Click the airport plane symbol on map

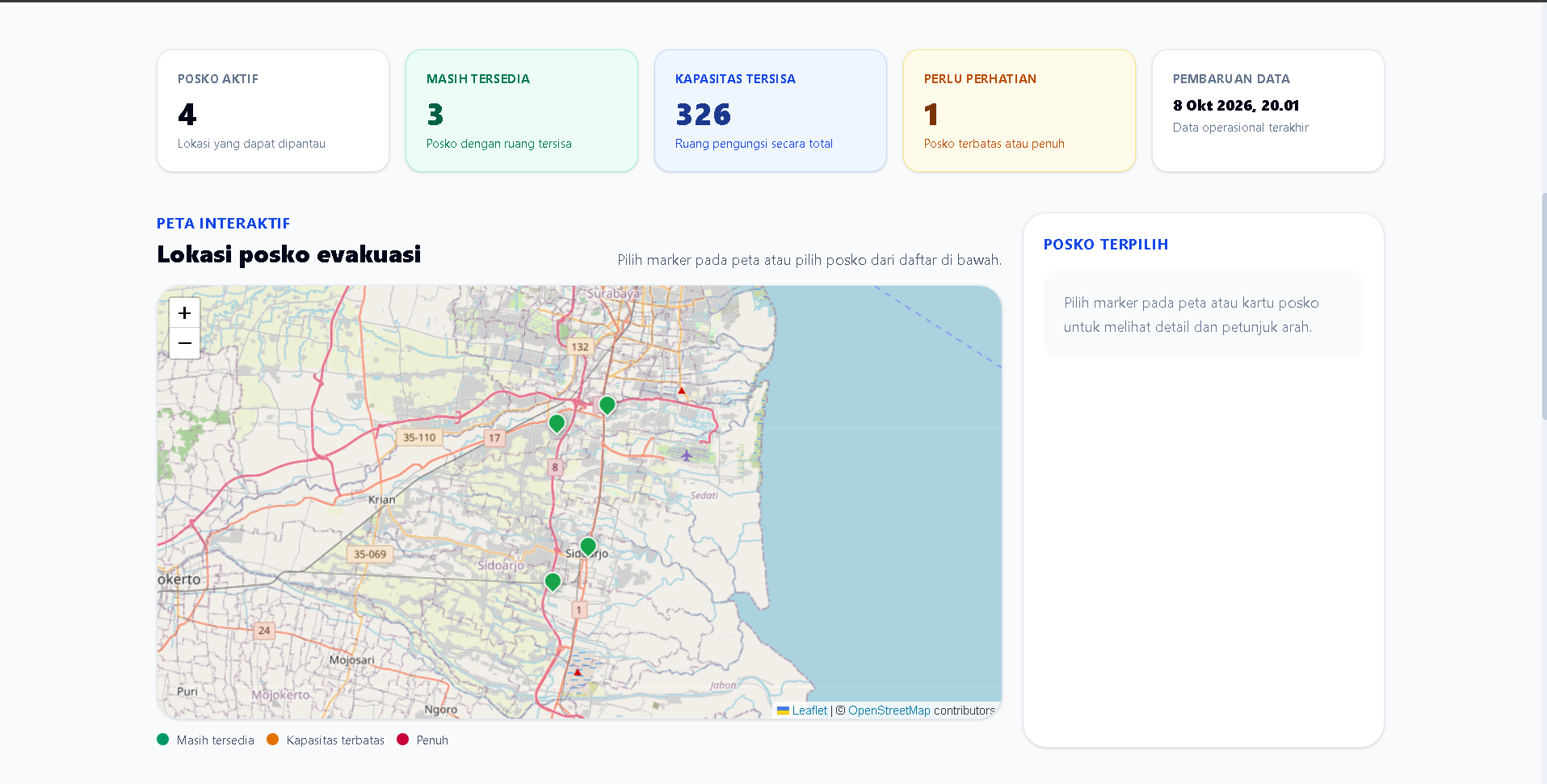[686, 455]
